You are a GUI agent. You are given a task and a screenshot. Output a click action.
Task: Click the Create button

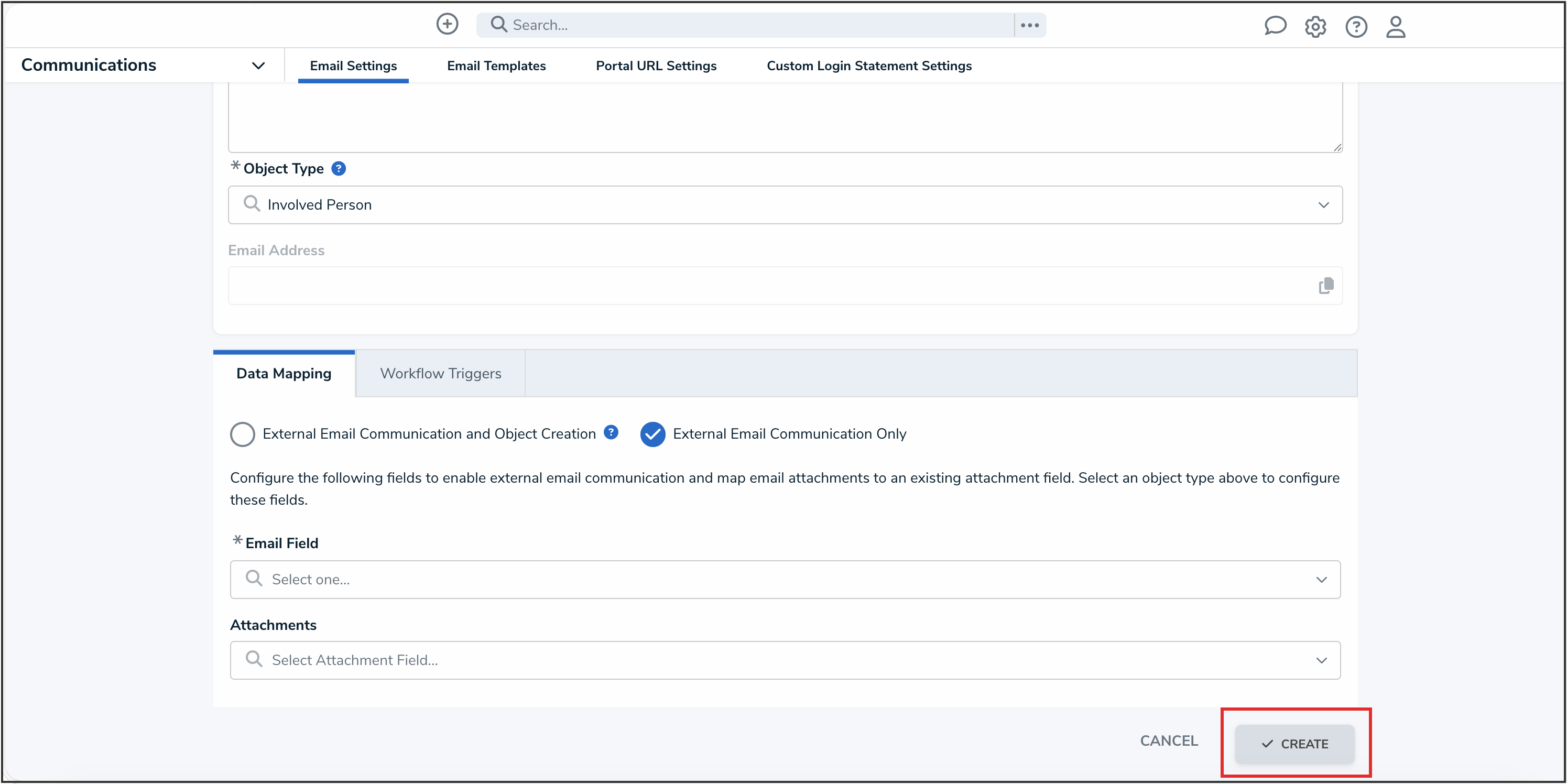[x=1294, y=744]
